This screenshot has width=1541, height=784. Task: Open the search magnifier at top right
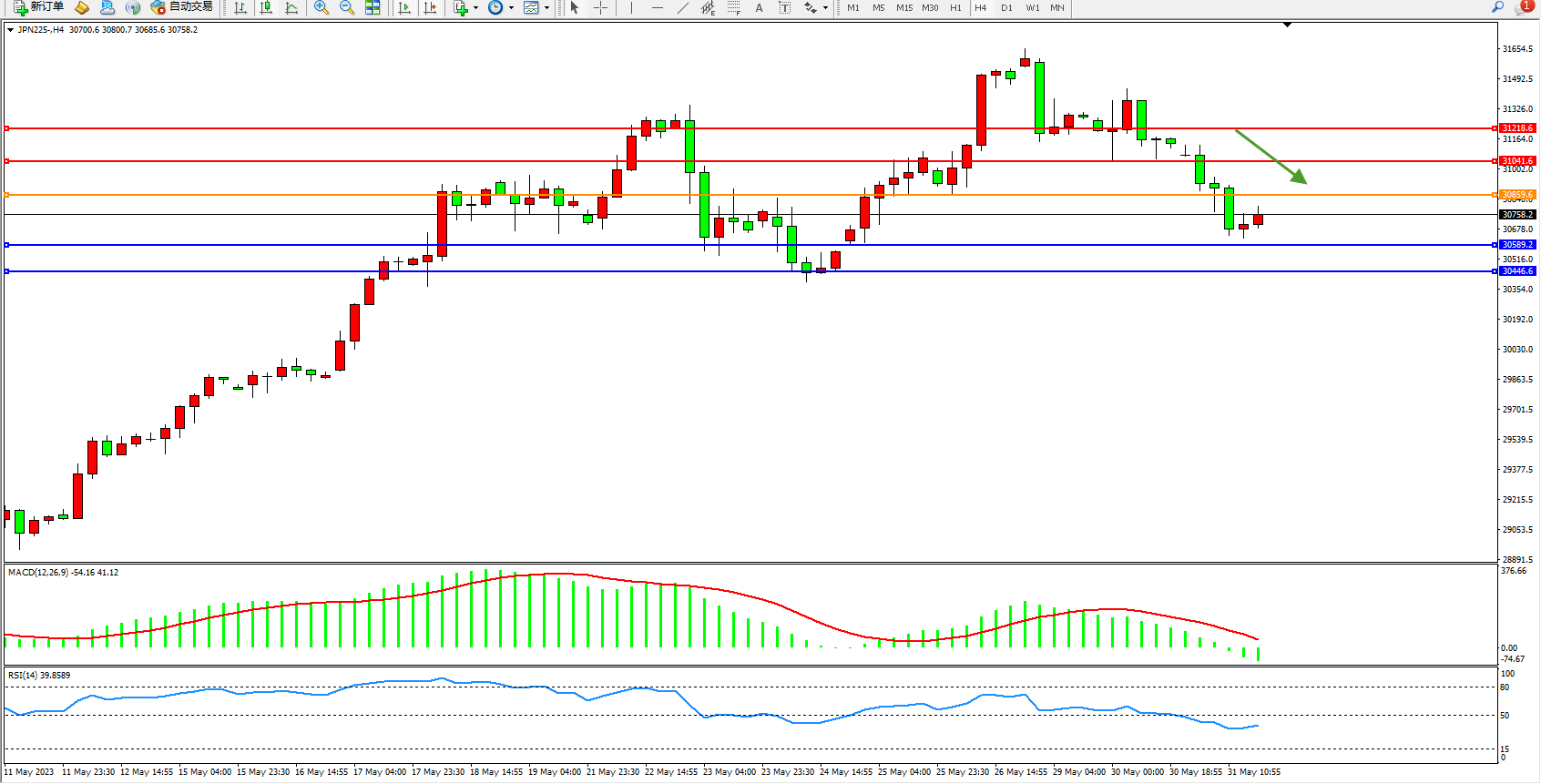point(1497,7)
